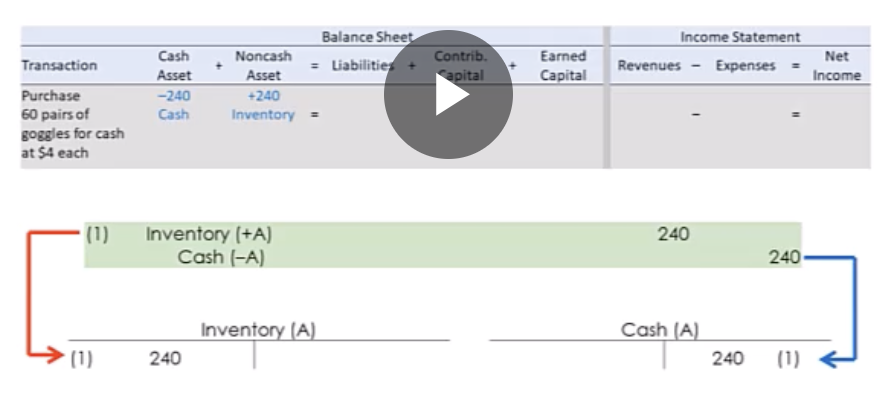Viewport: 882px width, 394px height.
Task: Select the Income Statement header
Action: 740,37
